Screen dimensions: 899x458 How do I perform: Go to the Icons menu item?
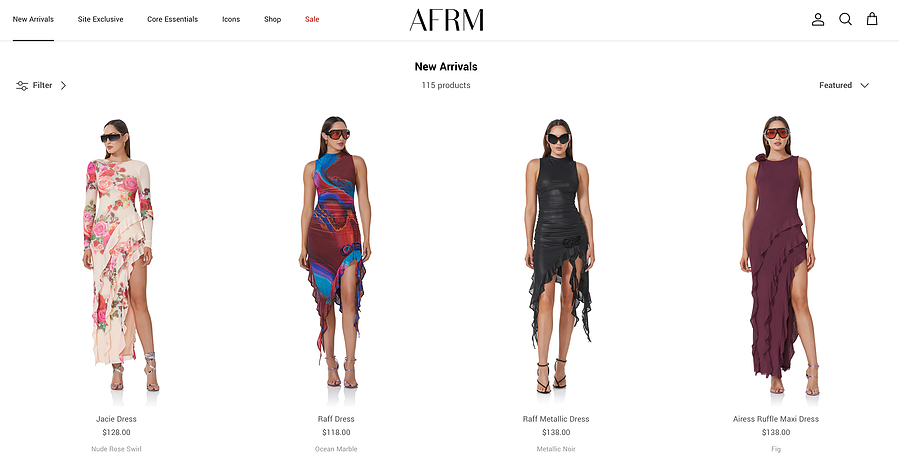click(x=231, y=19)
